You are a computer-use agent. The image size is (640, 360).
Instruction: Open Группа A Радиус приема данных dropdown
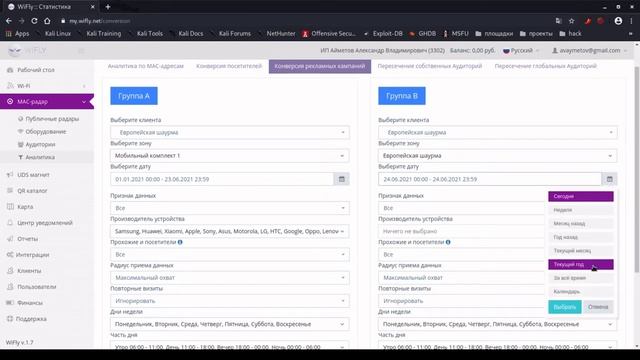230,278
